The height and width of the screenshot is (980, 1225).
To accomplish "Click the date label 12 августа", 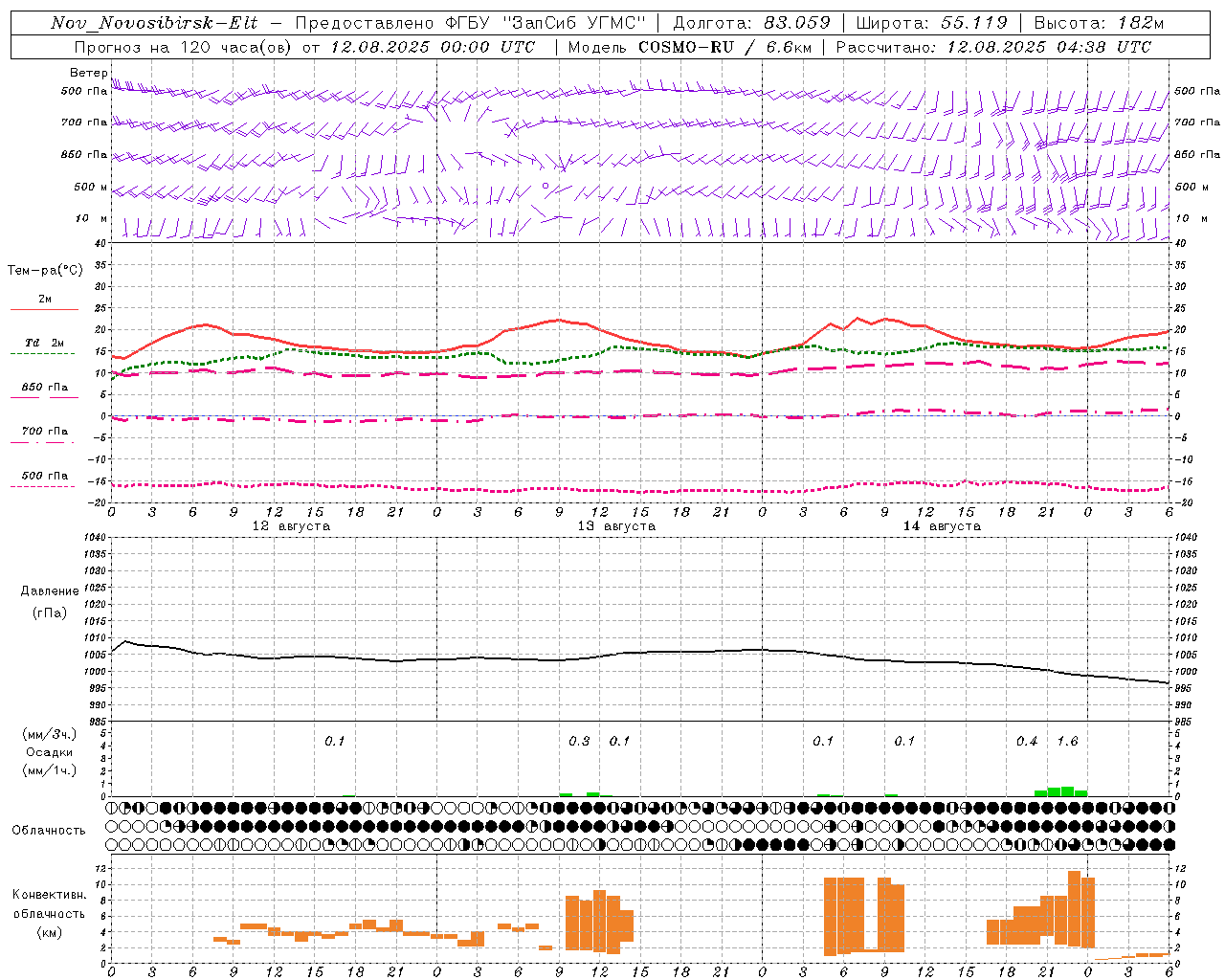I will tap(291, 526).
